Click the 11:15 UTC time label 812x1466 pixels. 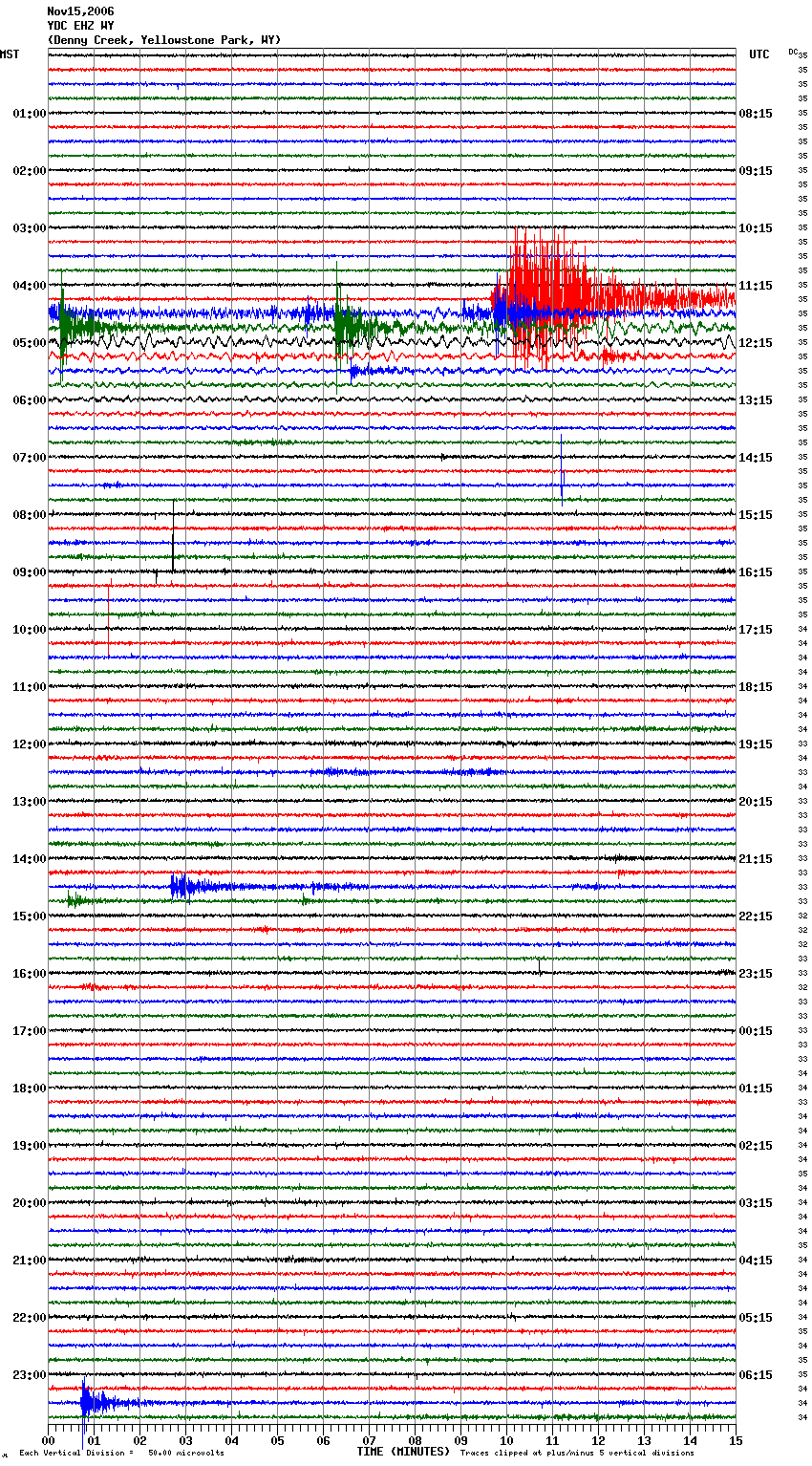(756, 286)
